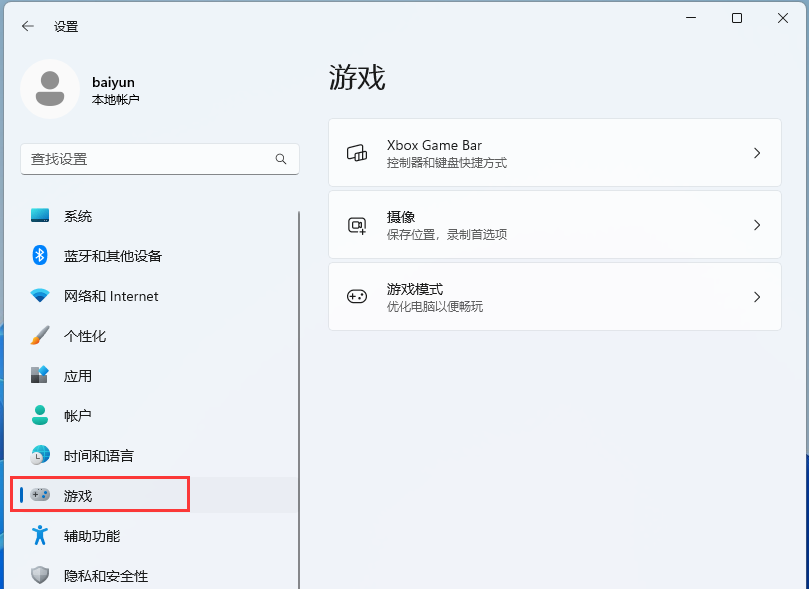Click the back arrow at top left
This screenshot has height=589, width=809.
pos(25,26)
